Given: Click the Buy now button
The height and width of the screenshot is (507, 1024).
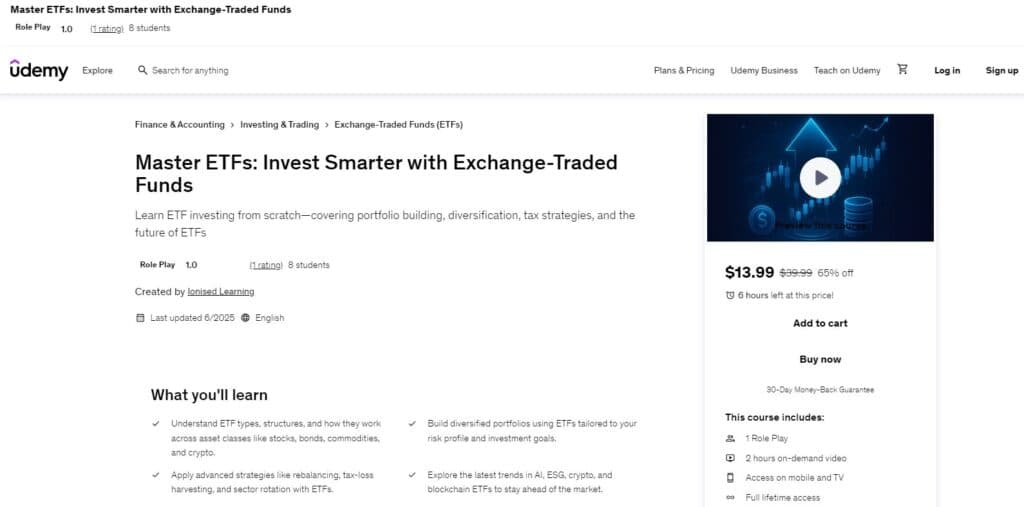Looking at the screenshot, I should [820, 359].
